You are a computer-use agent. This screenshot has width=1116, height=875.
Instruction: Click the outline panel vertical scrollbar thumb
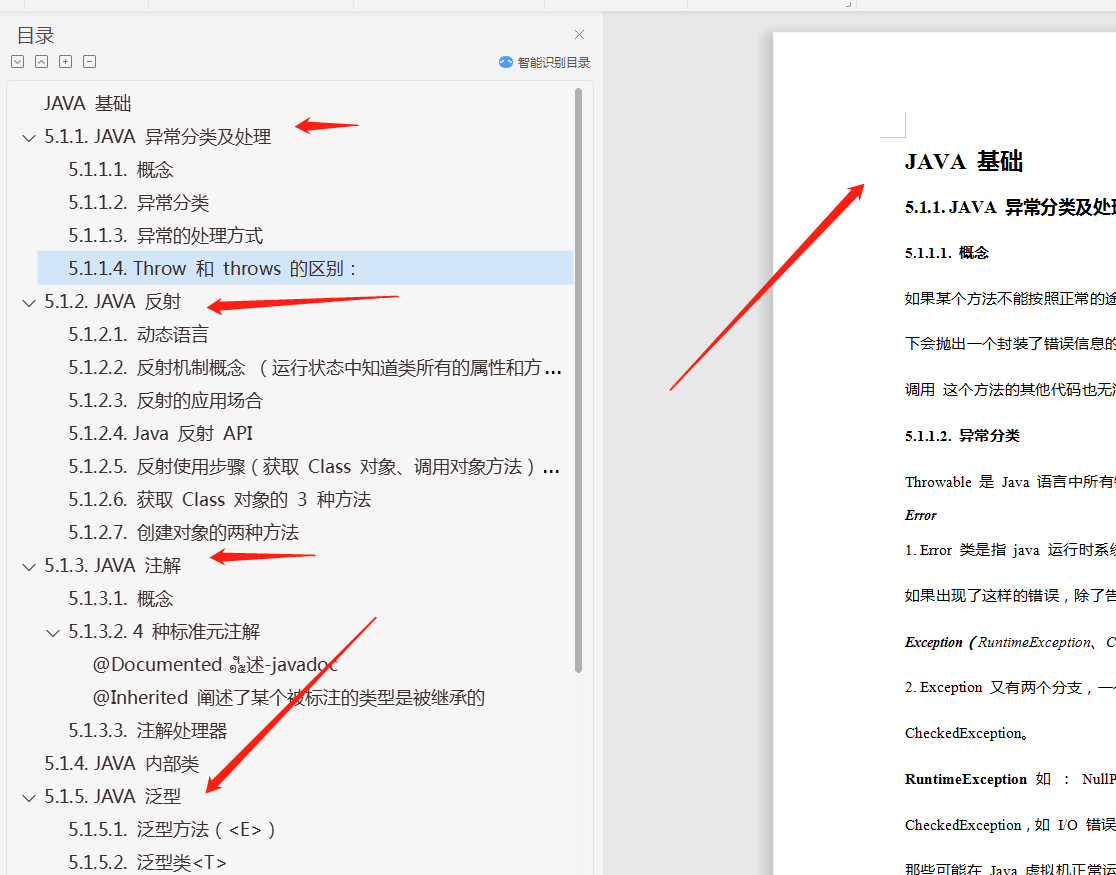(x=579, y=380)
